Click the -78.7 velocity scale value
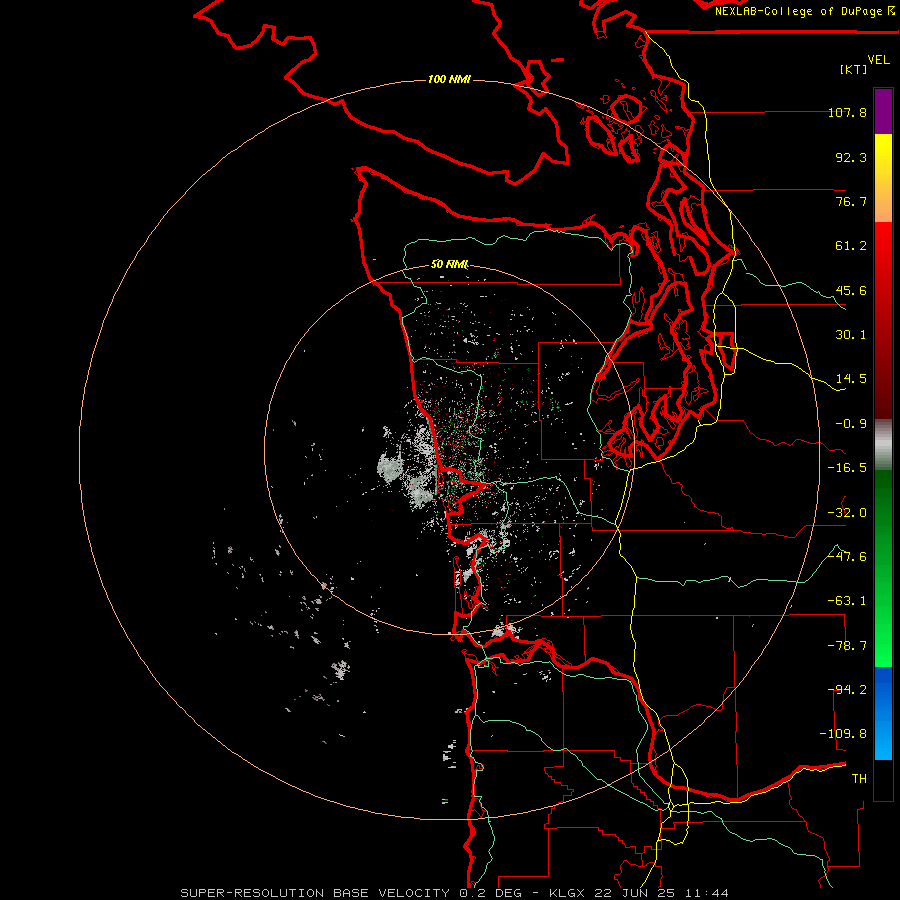 tap(847, 646)
